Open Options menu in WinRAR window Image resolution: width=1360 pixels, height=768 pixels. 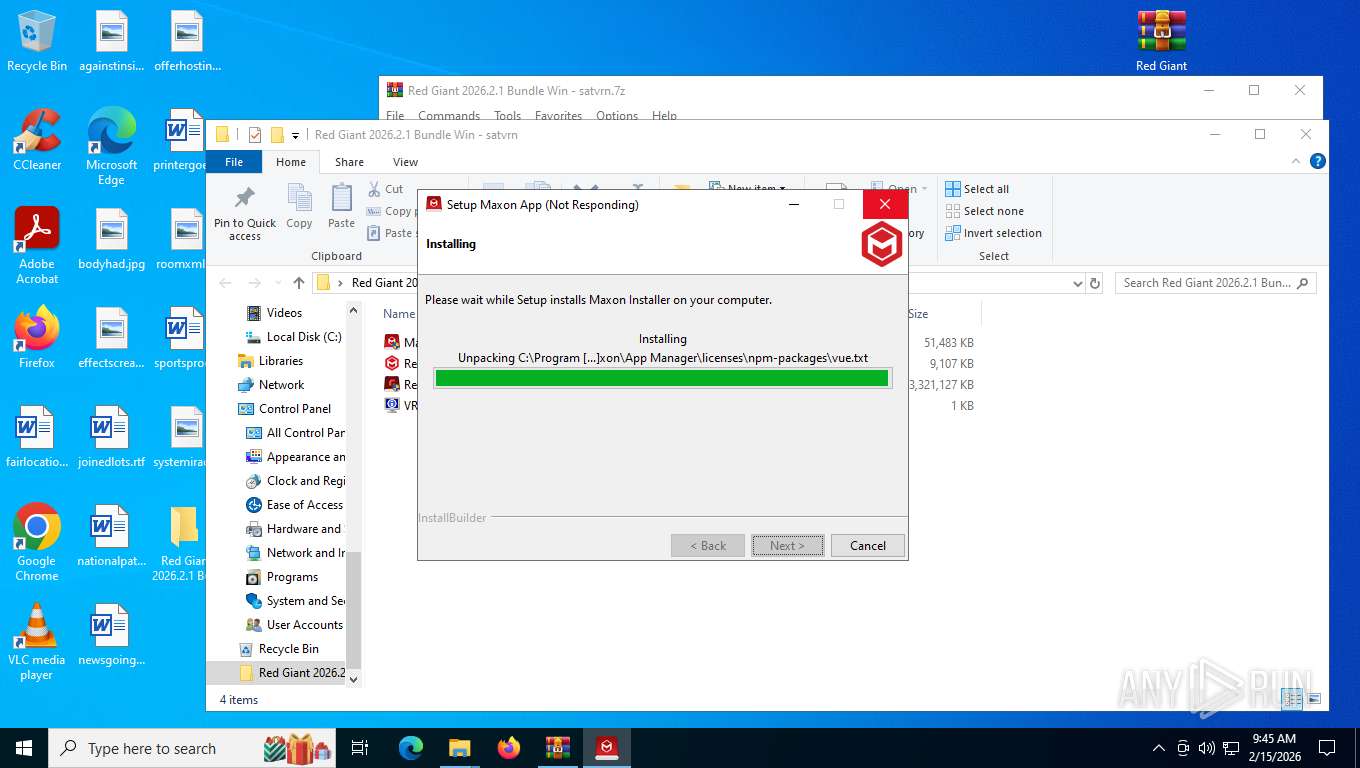tap(617, 116)
